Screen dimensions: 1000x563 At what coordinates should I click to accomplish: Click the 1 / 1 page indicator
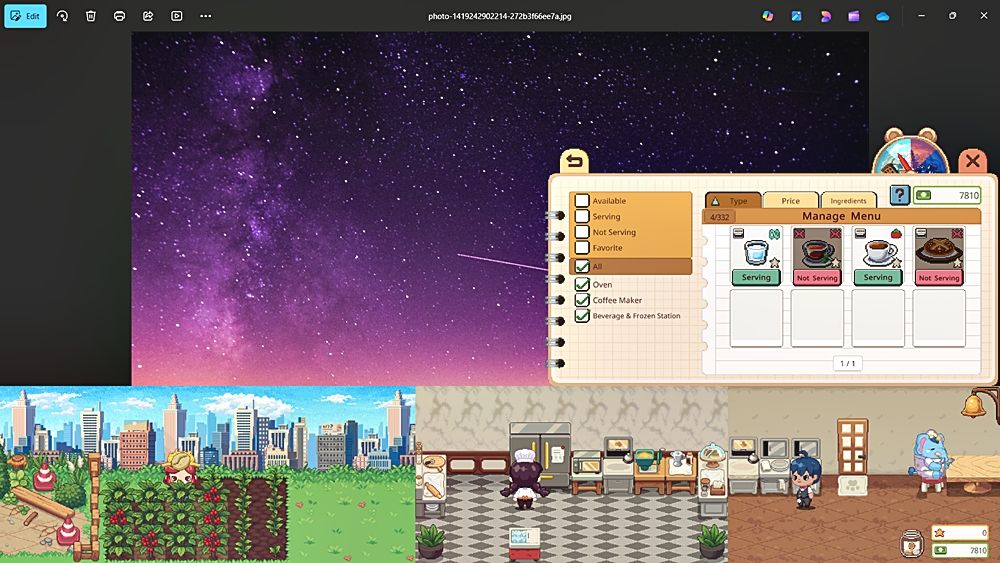(x=848, y=363)
